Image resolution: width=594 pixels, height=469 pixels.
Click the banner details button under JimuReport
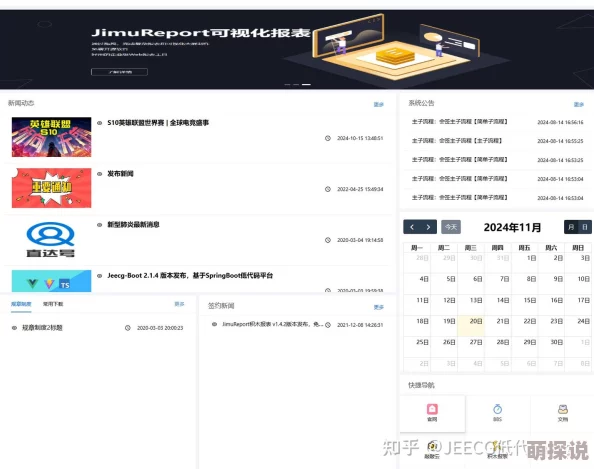pyautogui.click(x=119, y=72)
